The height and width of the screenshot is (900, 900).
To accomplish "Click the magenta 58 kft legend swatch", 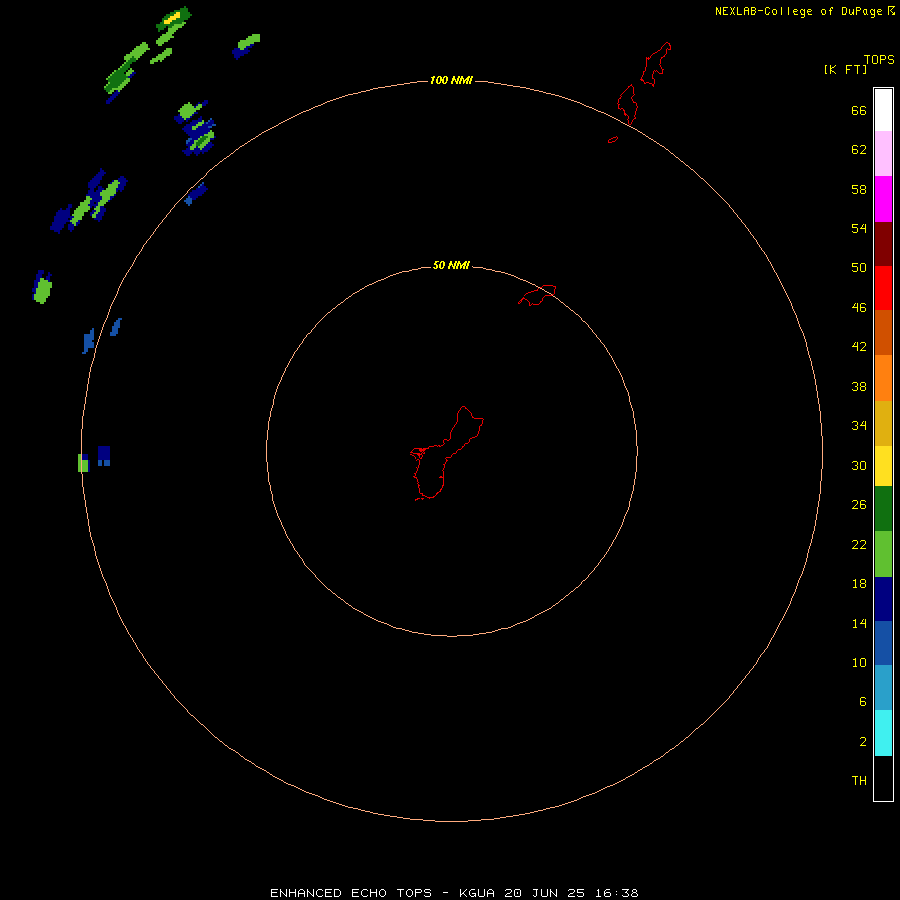I will (x=883, y=199).
